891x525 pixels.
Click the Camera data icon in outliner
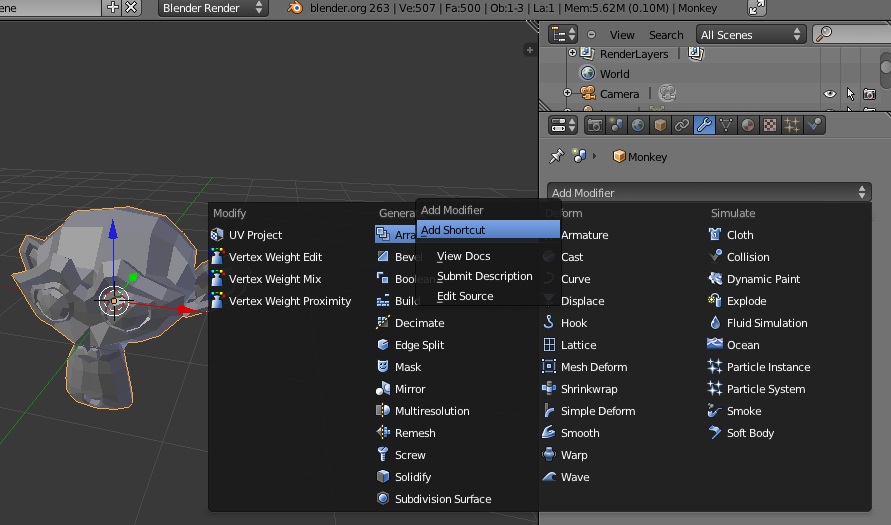(668, 93)
